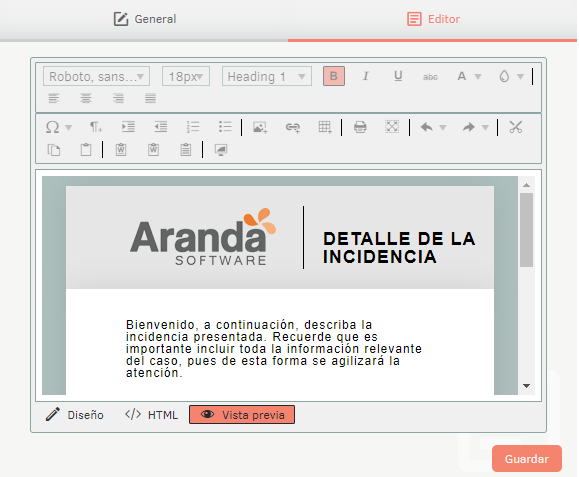This screenshot has height=477, width=579.
Task: Insert a table using the grid icon
Action: 325,127
